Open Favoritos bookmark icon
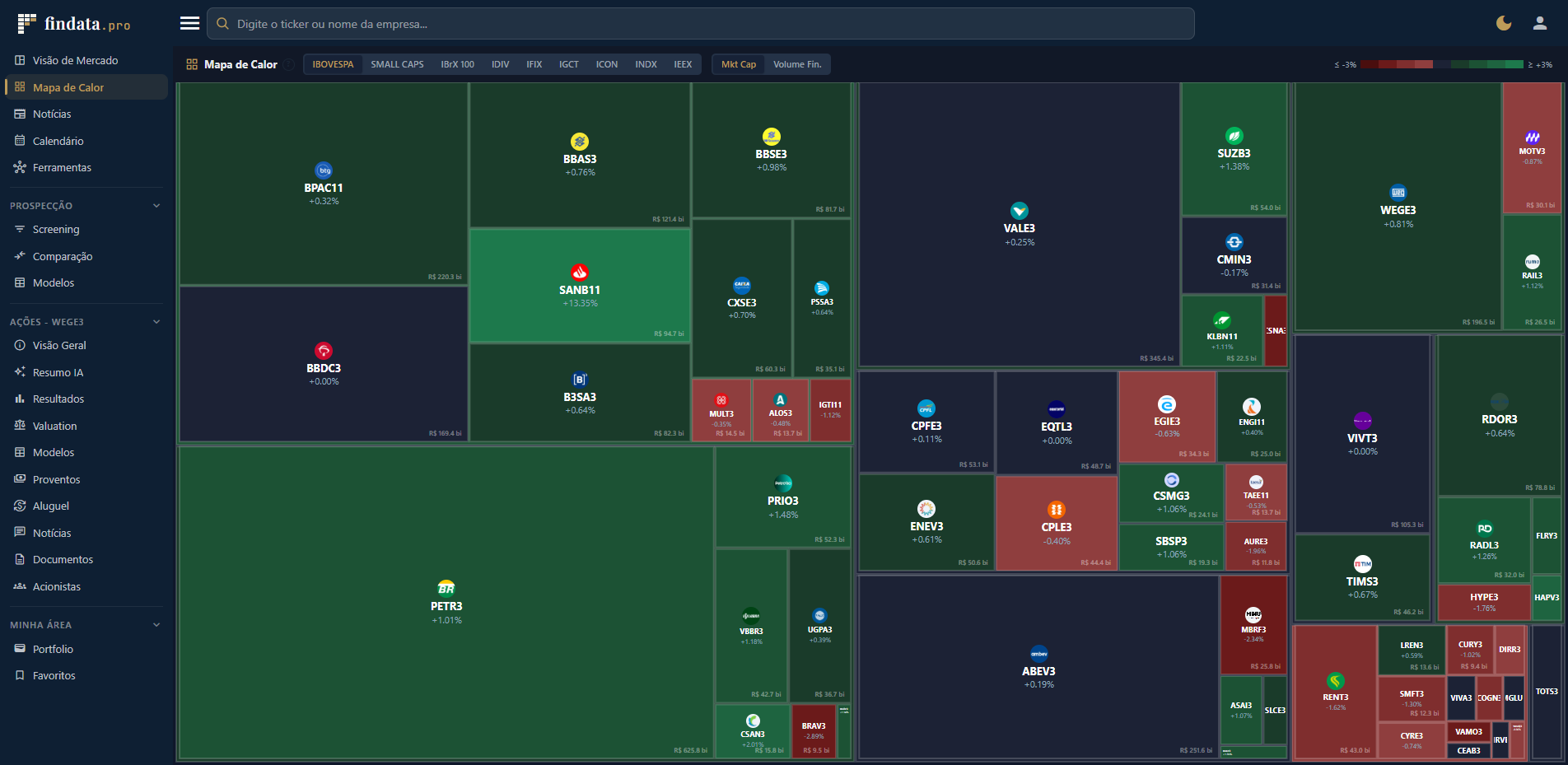 click(x=20, y=675)
